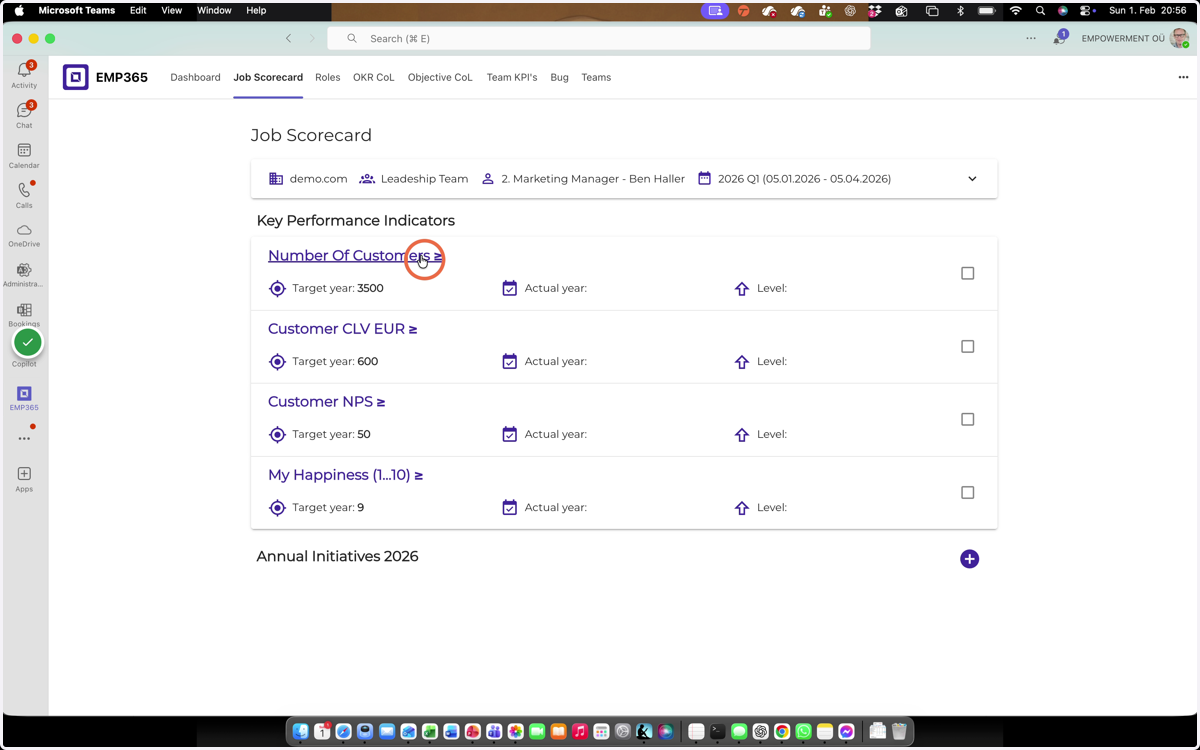Open the Dropbox menu bar icon
The height and width of the screenshot is (750, 1200).
874,10
